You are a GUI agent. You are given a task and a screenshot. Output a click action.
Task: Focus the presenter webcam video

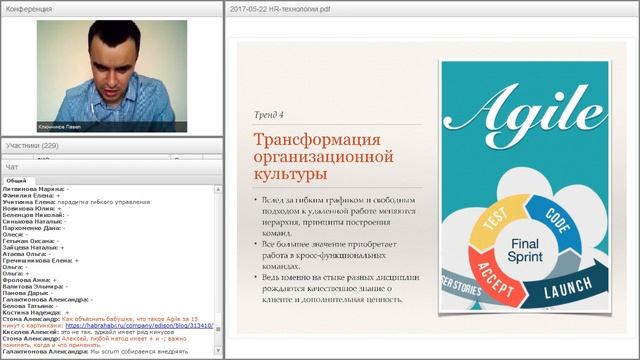(112, 76)
